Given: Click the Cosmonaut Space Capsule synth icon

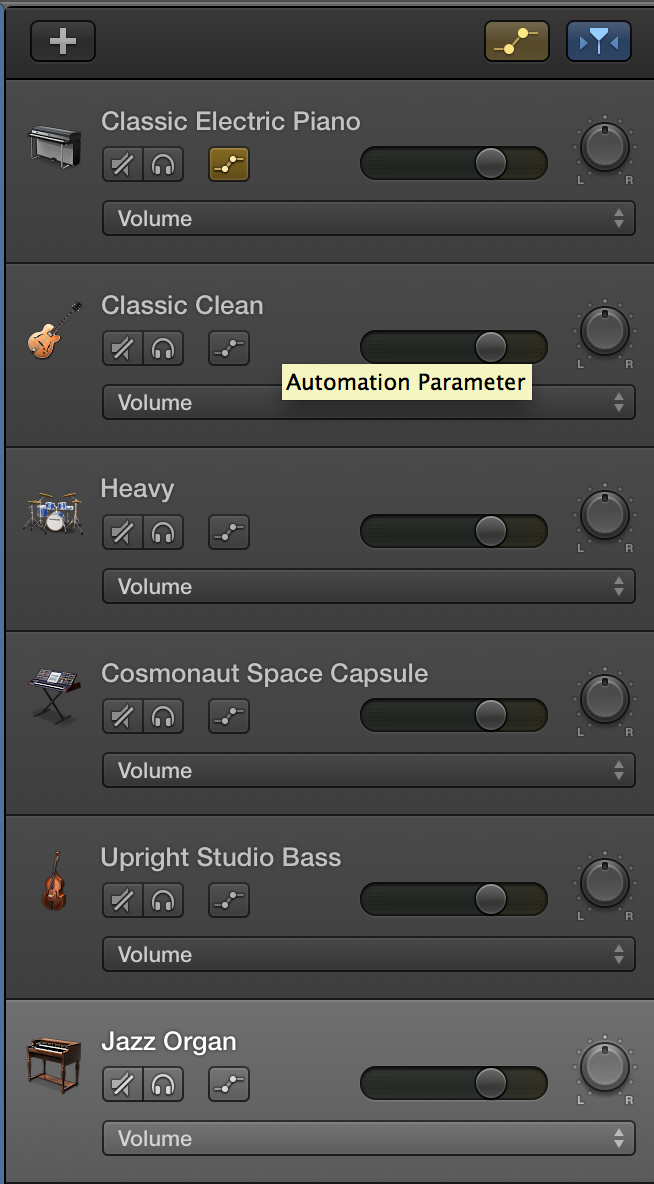Looking at the screenshot, I should 54,696.
